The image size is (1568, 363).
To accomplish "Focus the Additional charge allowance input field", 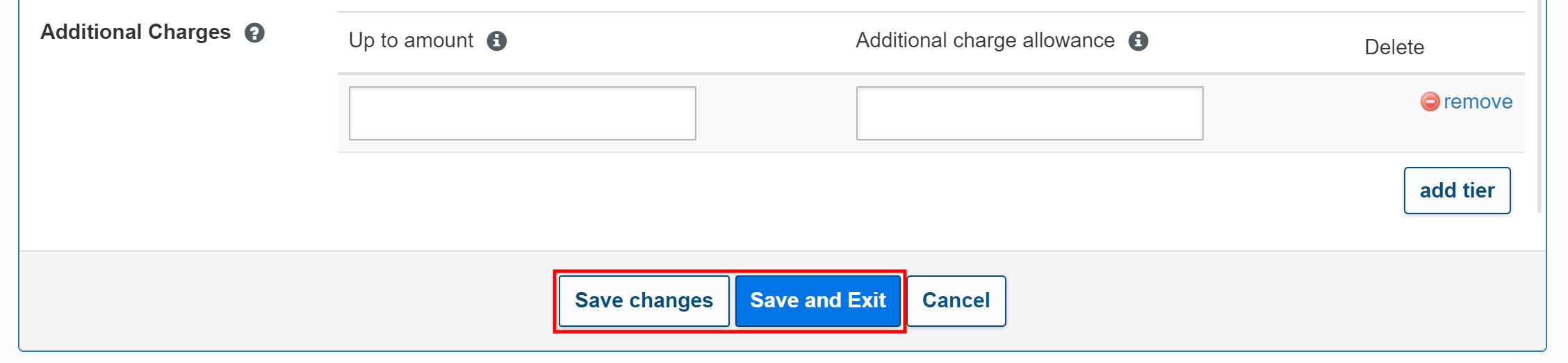I will 1029,113.
